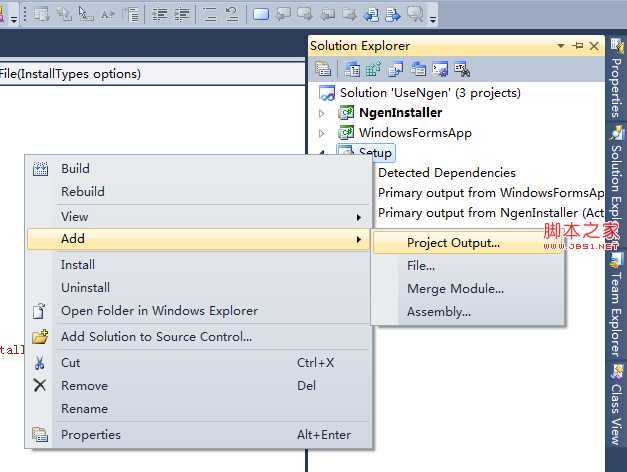Open the View submenu entry
The height and width of the screenshot is (472, 627).
75,216
